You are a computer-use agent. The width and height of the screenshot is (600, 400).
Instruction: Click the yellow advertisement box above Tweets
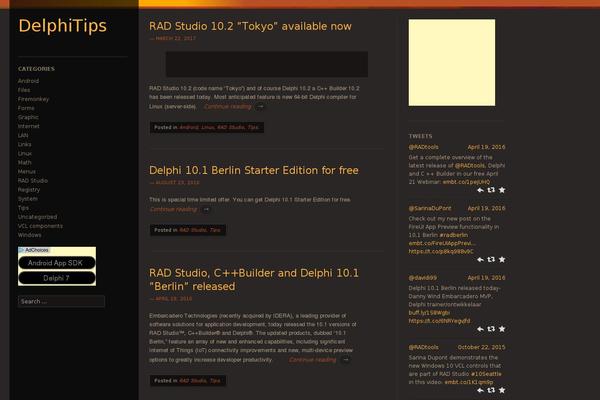[x=452, y=62]
